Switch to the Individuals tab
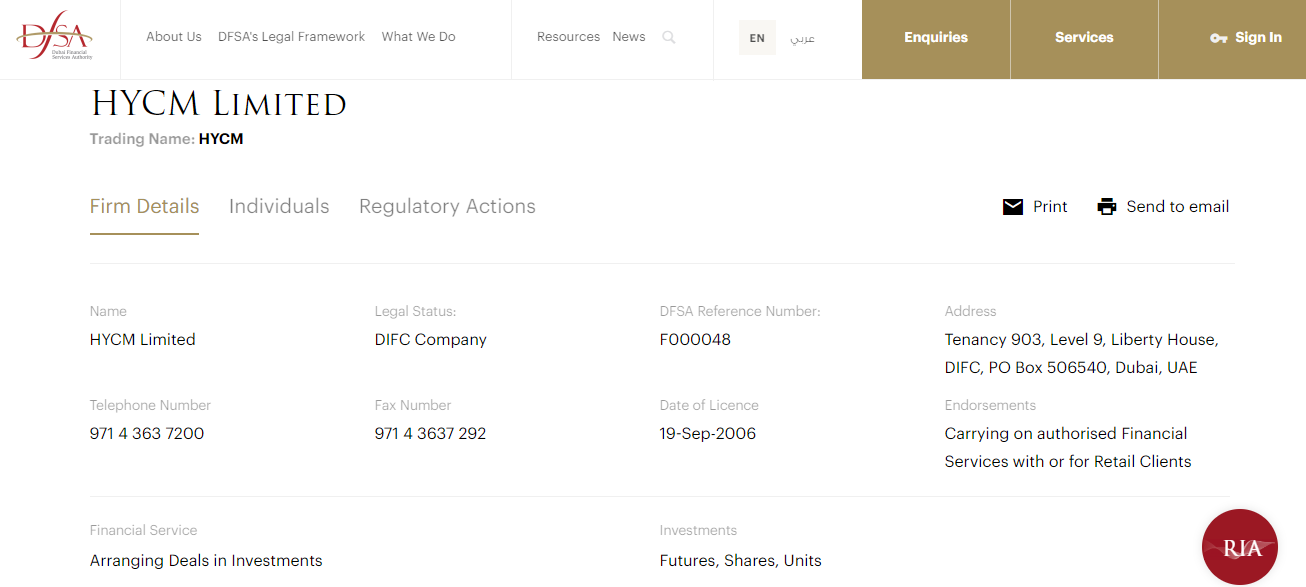Viewport: 1306px width, 587px height. pyautogui.click(x=279, y=207)
